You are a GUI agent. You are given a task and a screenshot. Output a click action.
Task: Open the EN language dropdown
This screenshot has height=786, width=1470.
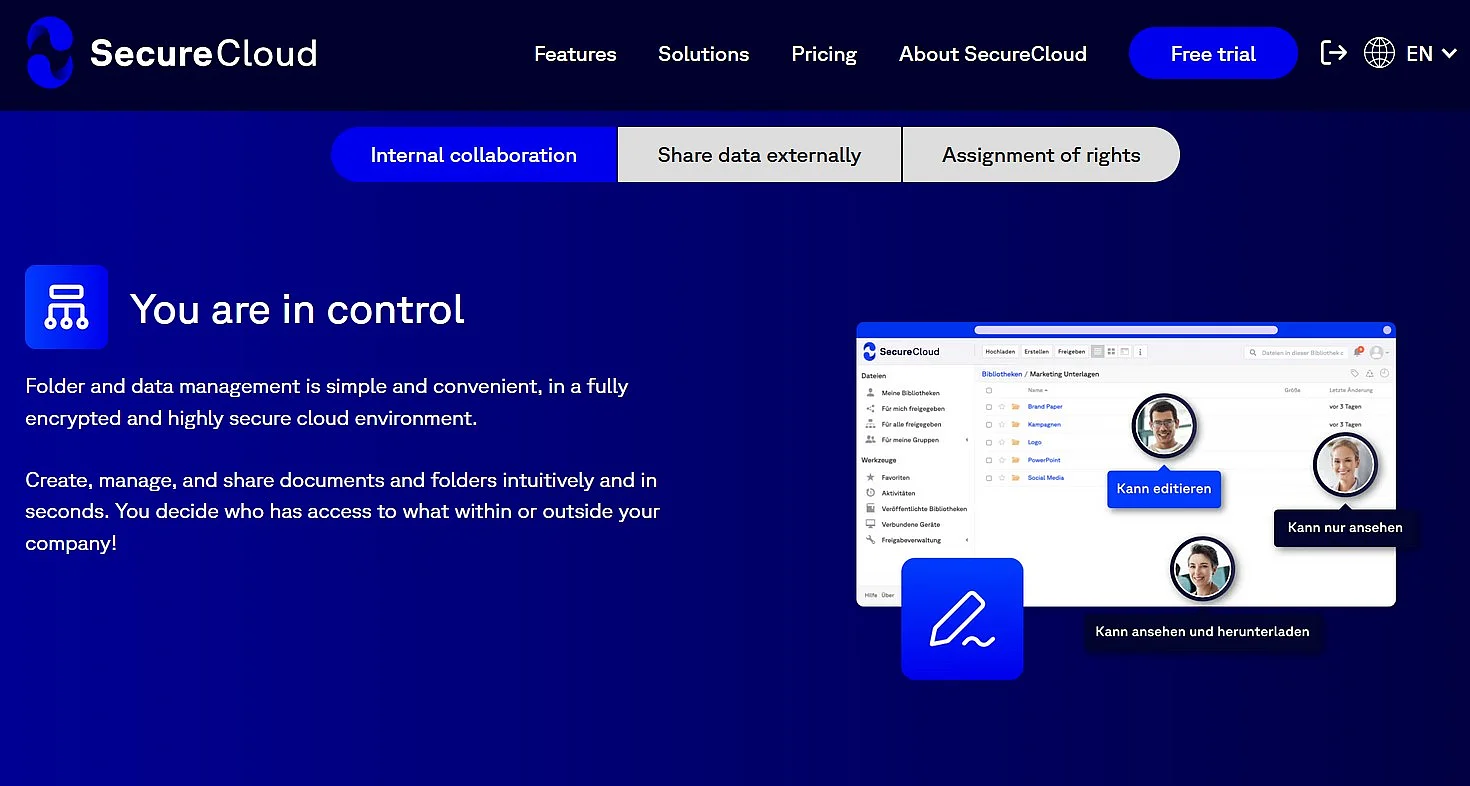(x=1432, y=54)
